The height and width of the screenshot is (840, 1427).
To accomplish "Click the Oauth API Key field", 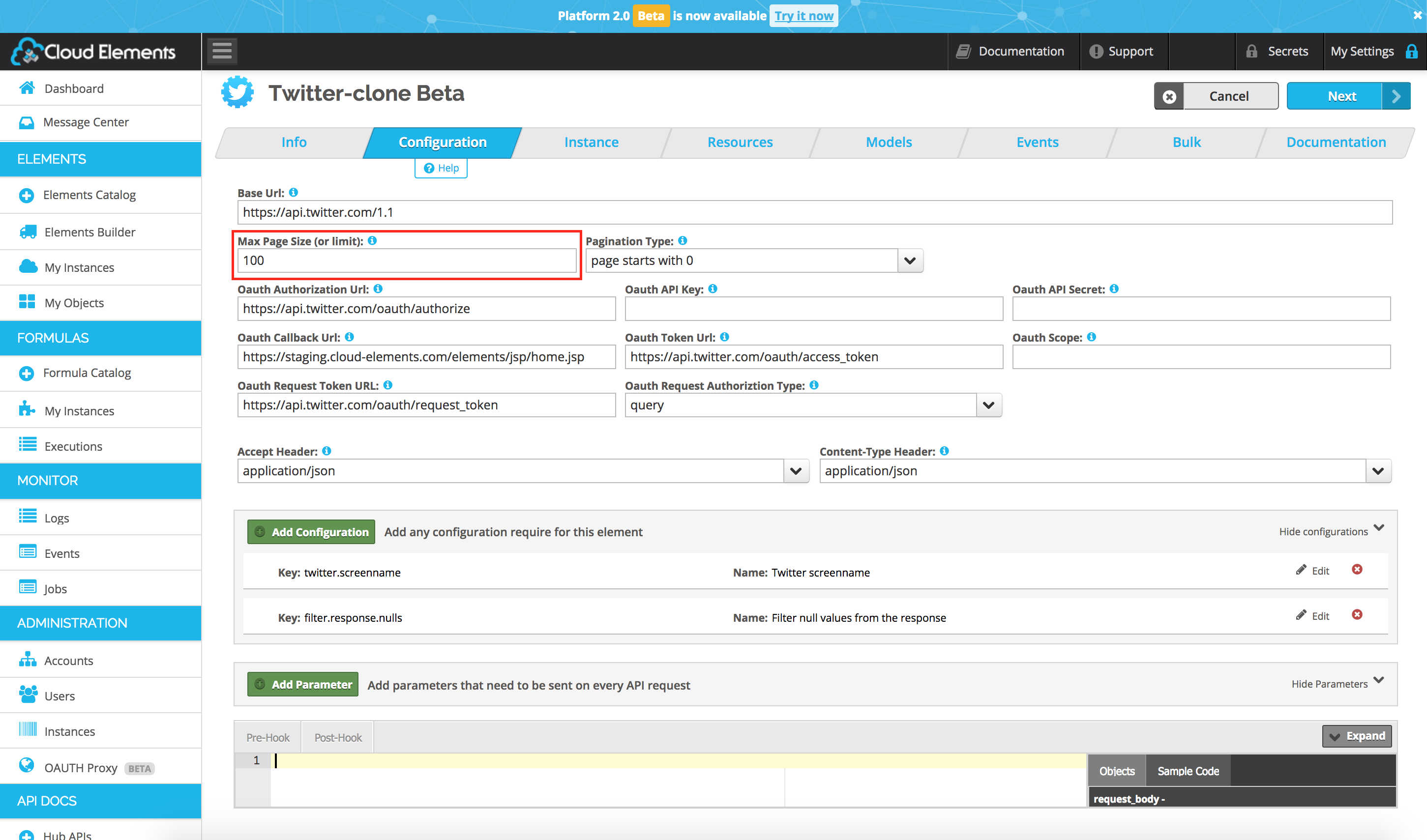I will click(814, 309).
